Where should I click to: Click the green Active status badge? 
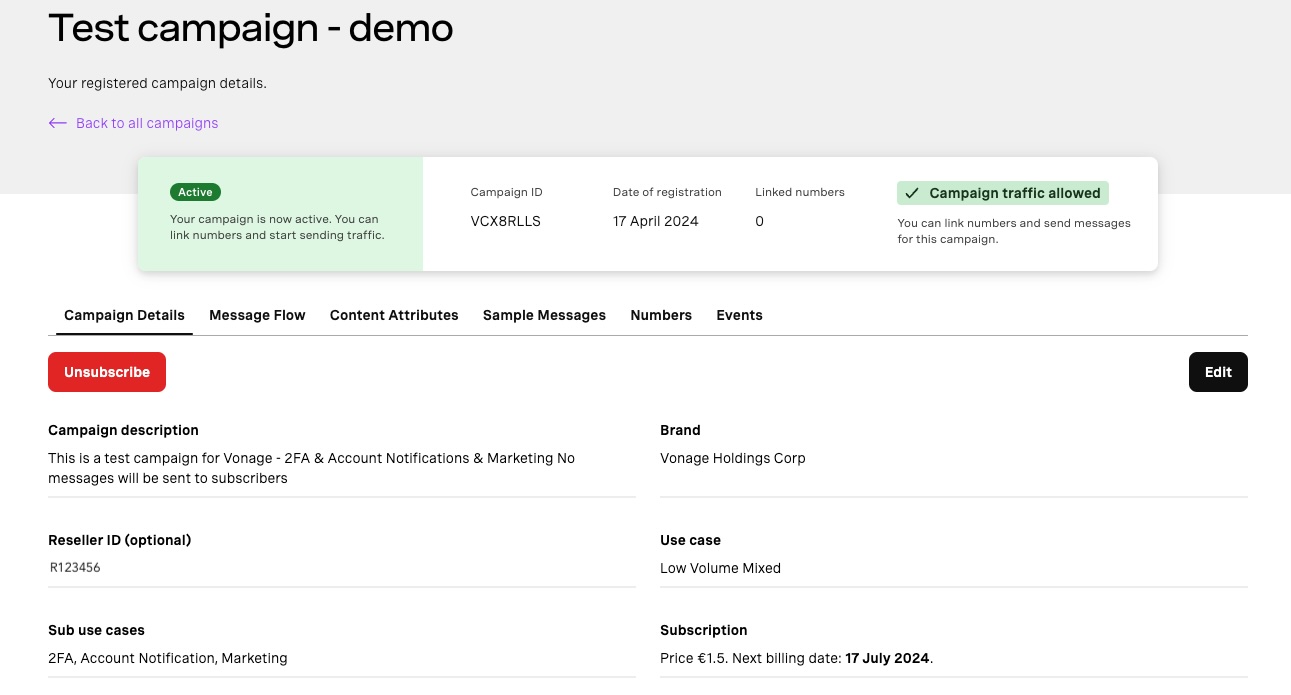(195, 192)
